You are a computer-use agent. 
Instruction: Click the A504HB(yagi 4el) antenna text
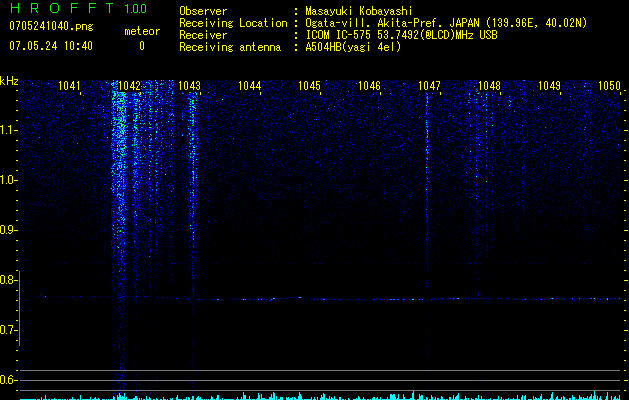[x=353, y=47]
